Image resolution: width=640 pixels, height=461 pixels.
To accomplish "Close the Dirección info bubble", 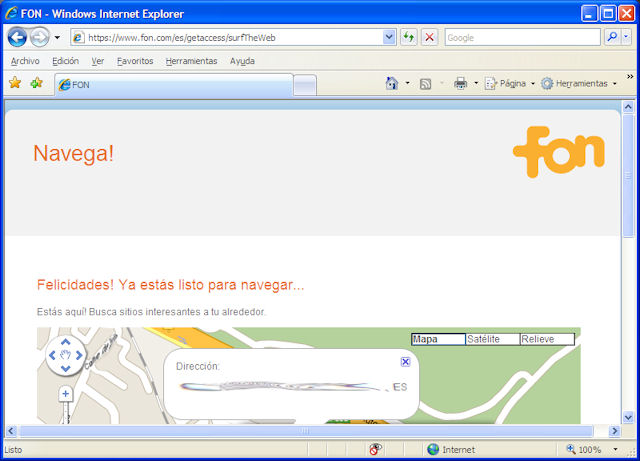I will pos(405,362).
